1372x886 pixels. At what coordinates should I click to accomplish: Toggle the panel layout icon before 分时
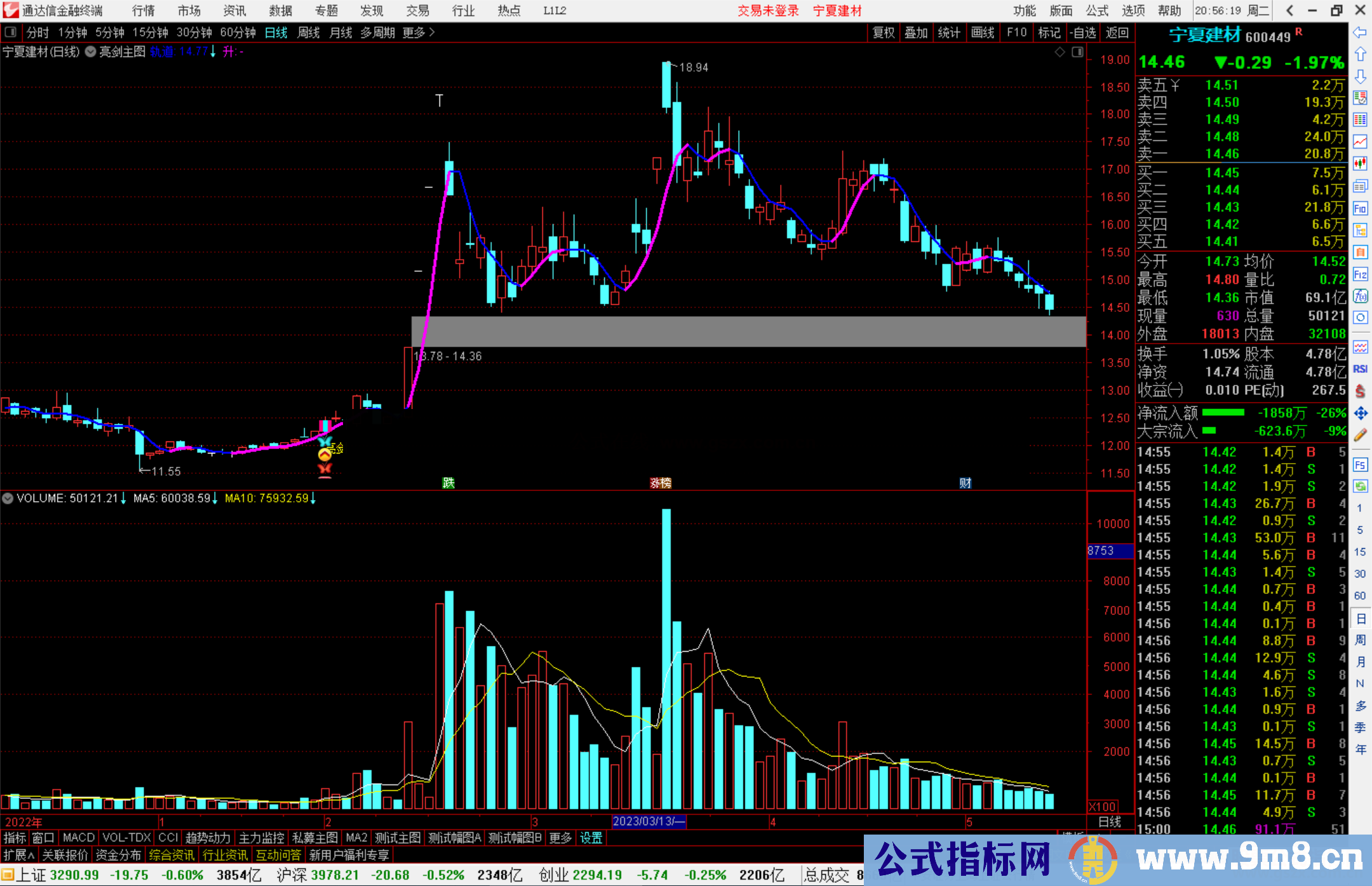tap(11, 32)
